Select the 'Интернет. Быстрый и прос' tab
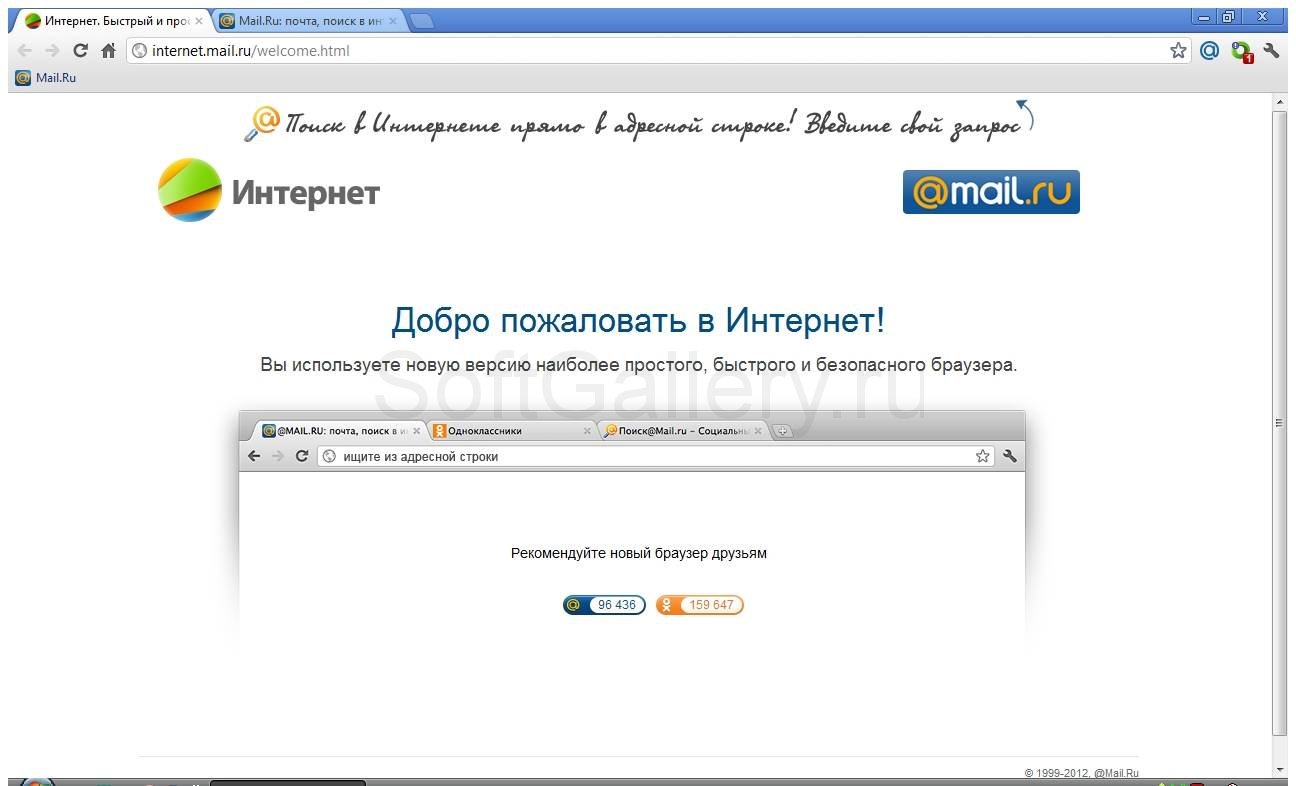Viewport: 1296px width, 786px height. tap(113, 21)
